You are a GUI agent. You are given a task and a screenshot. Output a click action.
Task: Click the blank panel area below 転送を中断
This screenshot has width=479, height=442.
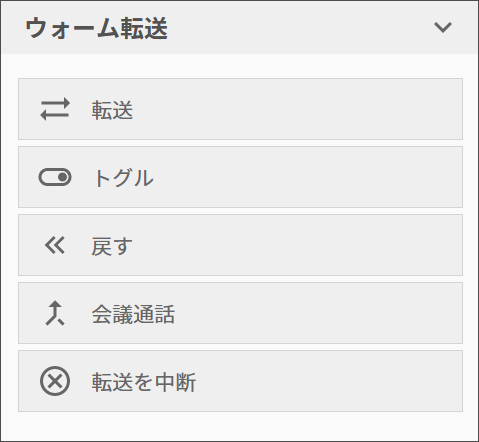coord(239,426)
